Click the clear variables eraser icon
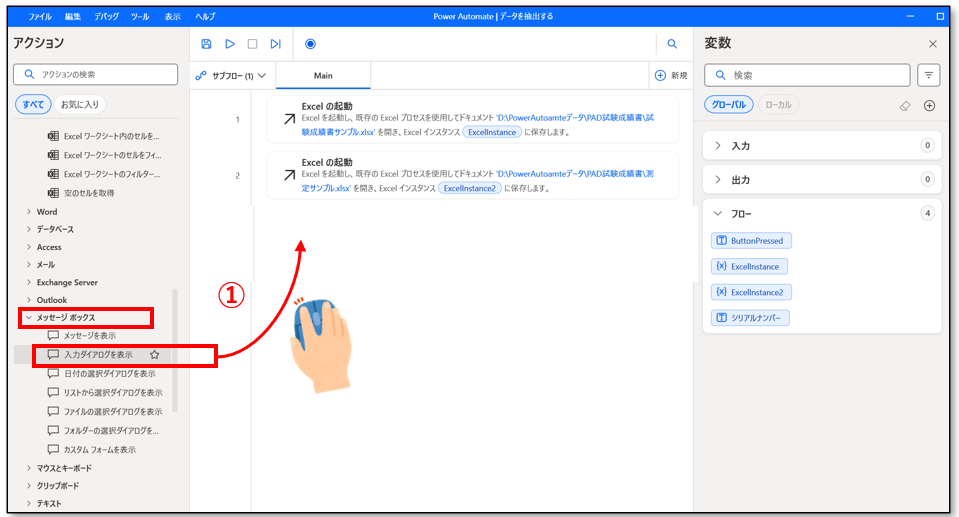The height and width of the screenshot is (517, 959). click(x=903, y=105)
